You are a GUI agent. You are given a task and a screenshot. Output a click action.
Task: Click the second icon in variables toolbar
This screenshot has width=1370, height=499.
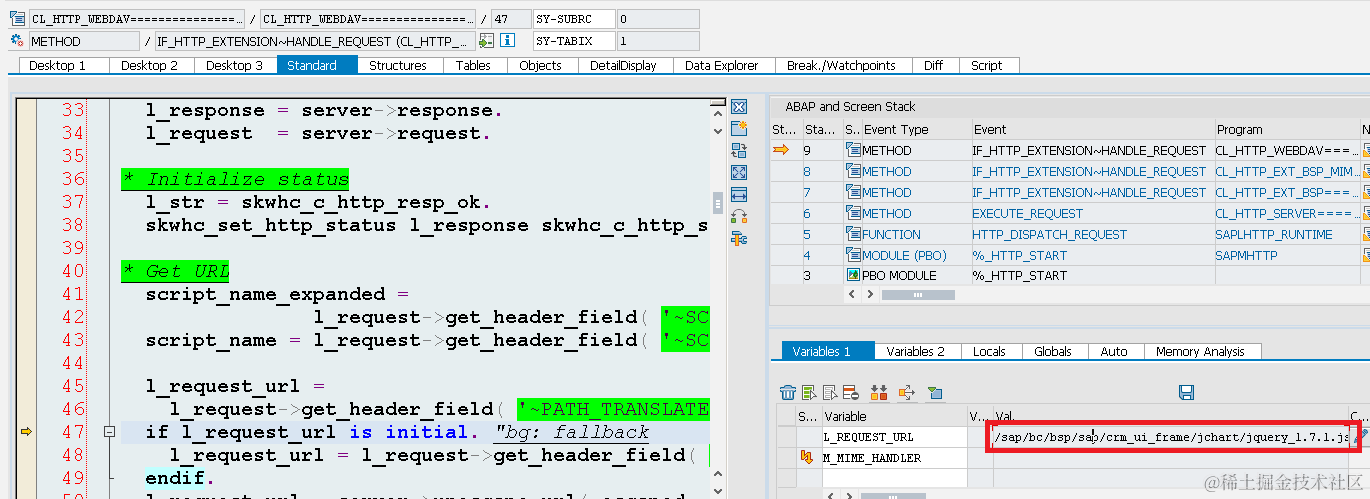809,392
